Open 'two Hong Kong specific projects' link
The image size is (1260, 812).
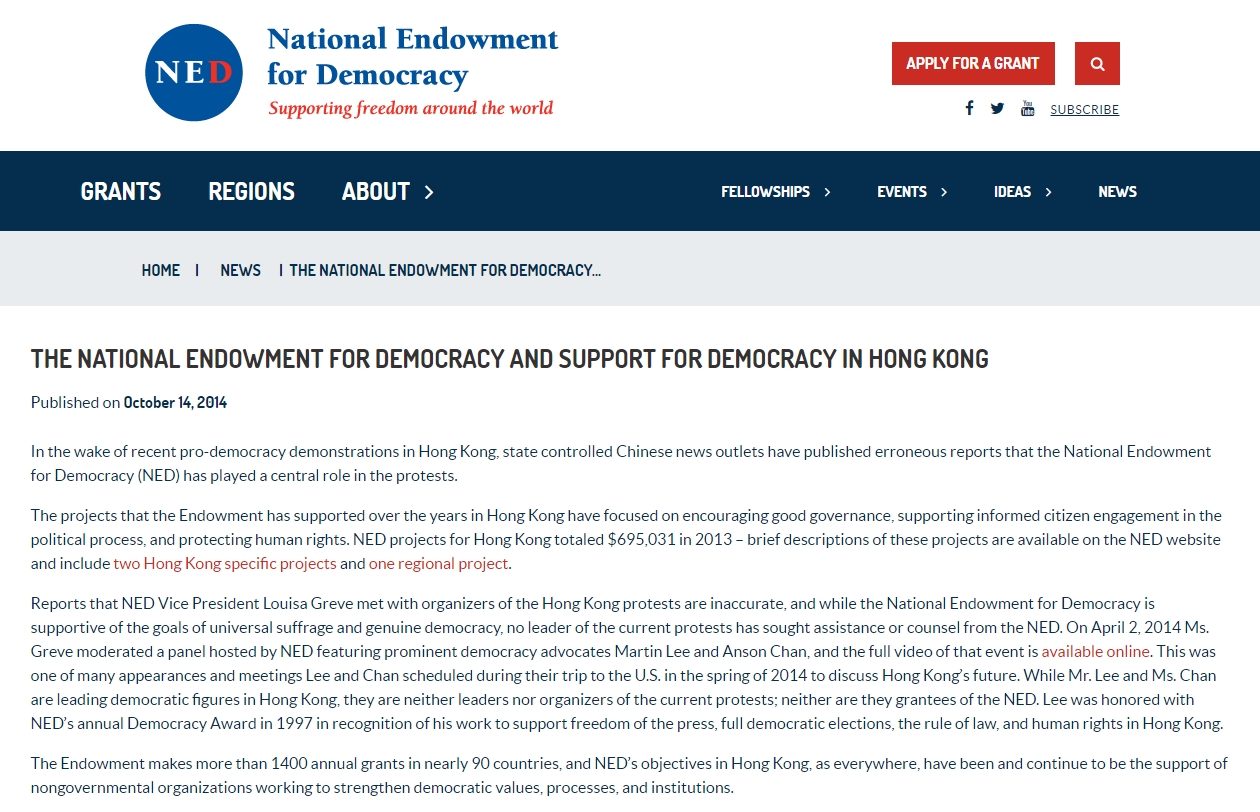tap(225, 563)
